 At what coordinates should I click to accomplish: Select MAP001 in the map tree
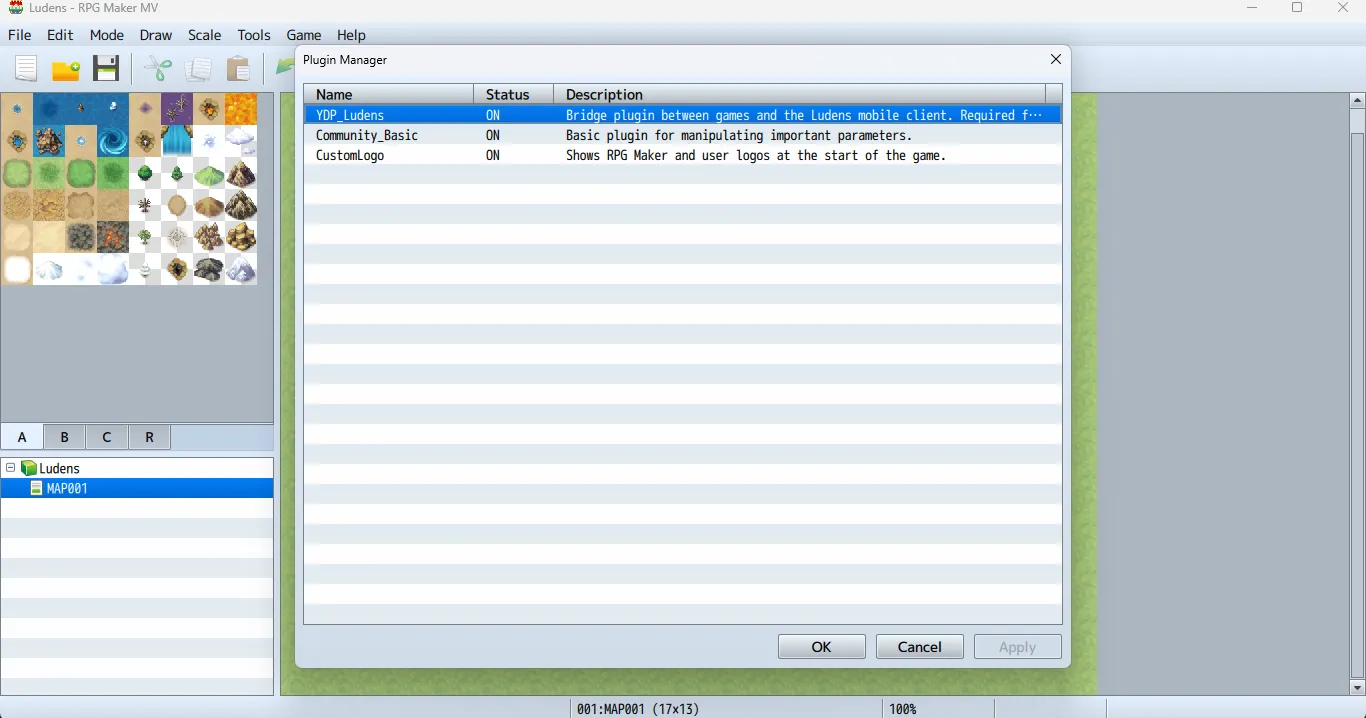pyautogui.click(x=67, y=489)
